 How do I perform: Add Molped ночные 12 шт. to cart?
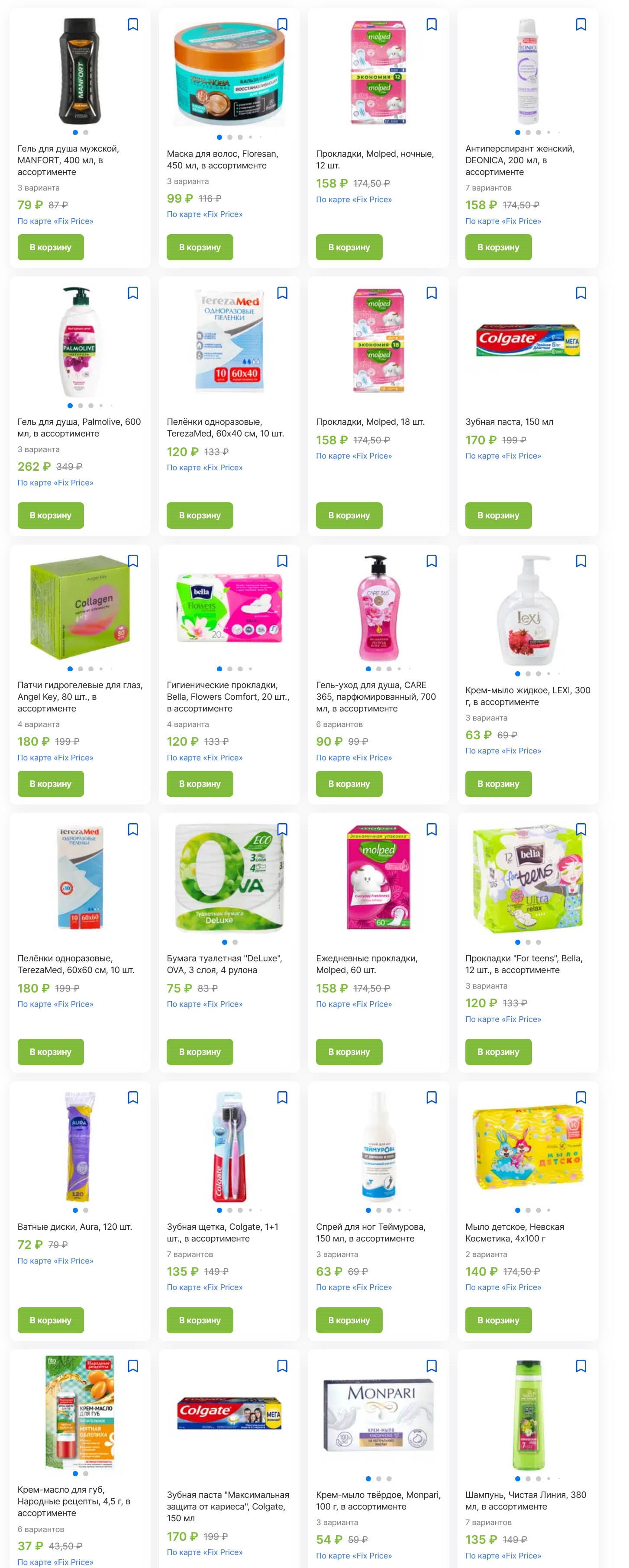[349, 247]
